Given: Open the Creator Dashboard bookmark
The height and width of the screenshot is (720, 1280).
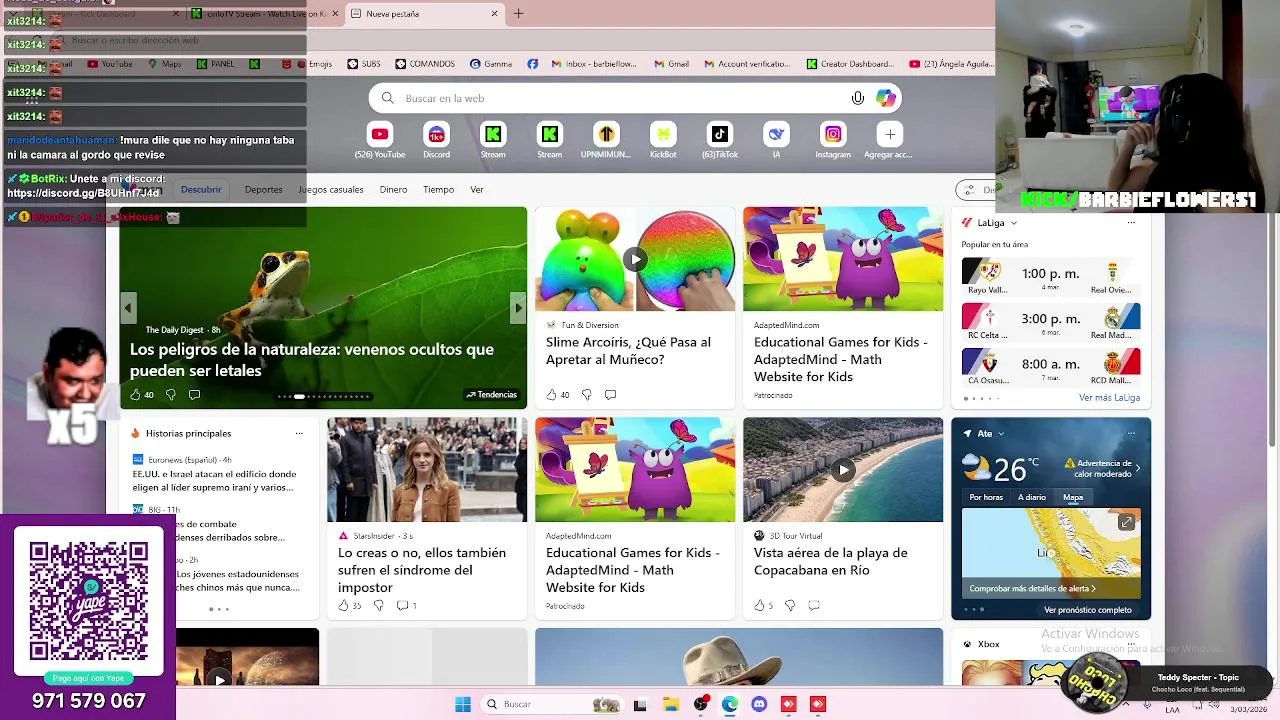Looking at the screenshot, I should pyautogui.click(x=849, y=64).
